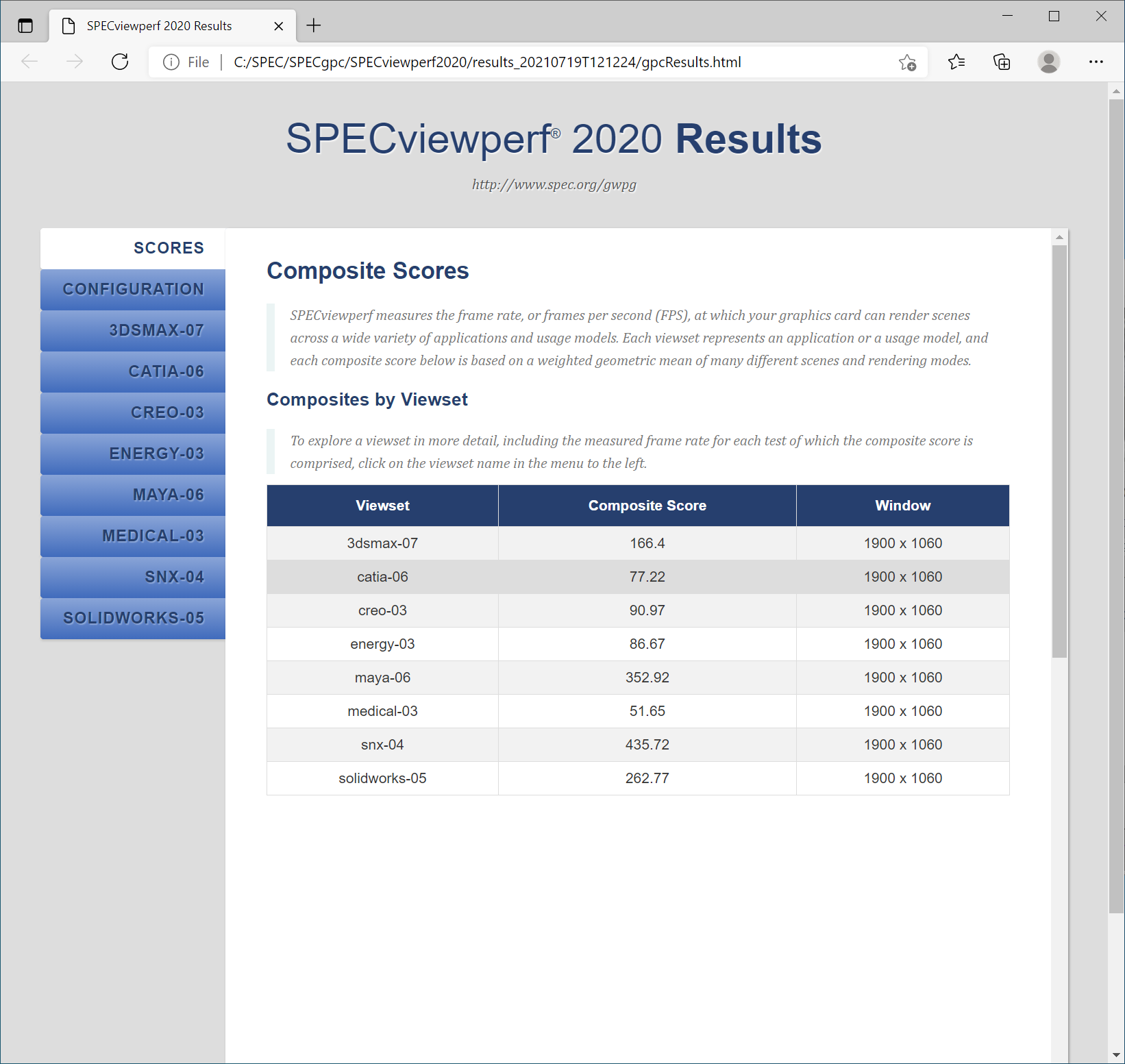Click the 262.77 composite score value
Screen dimensions: 1125x1064
[x=647, y=778]
